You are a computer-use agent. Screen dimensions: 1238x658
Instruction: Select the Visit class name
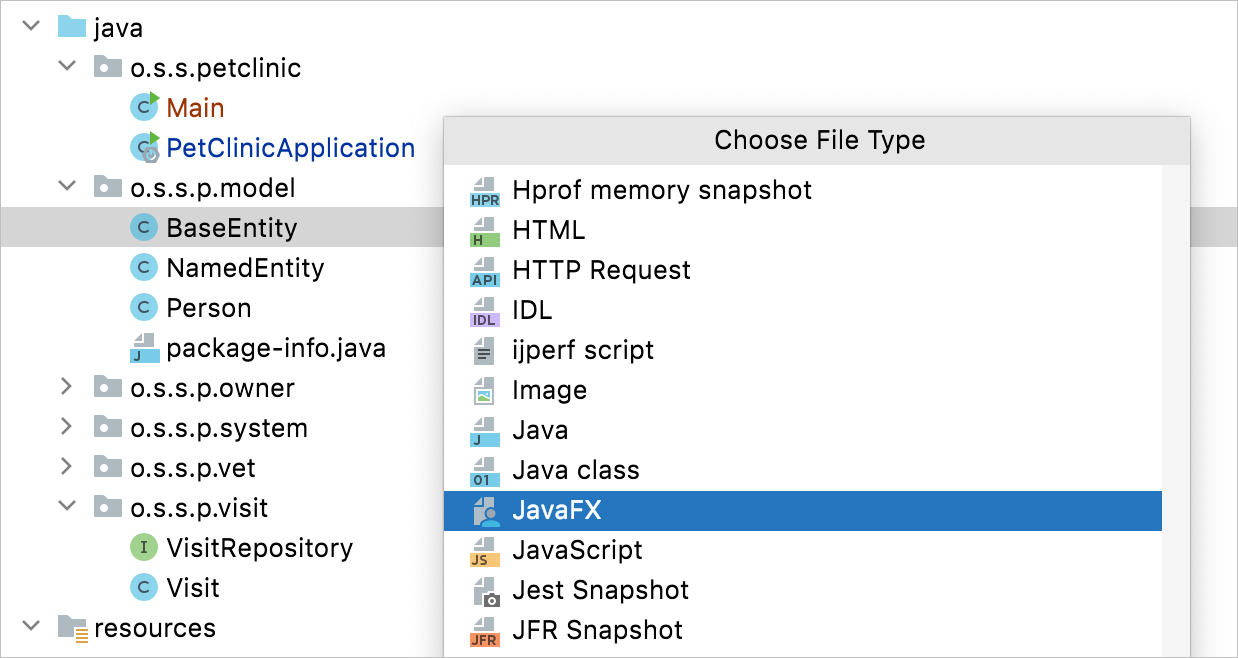(193, 588)
